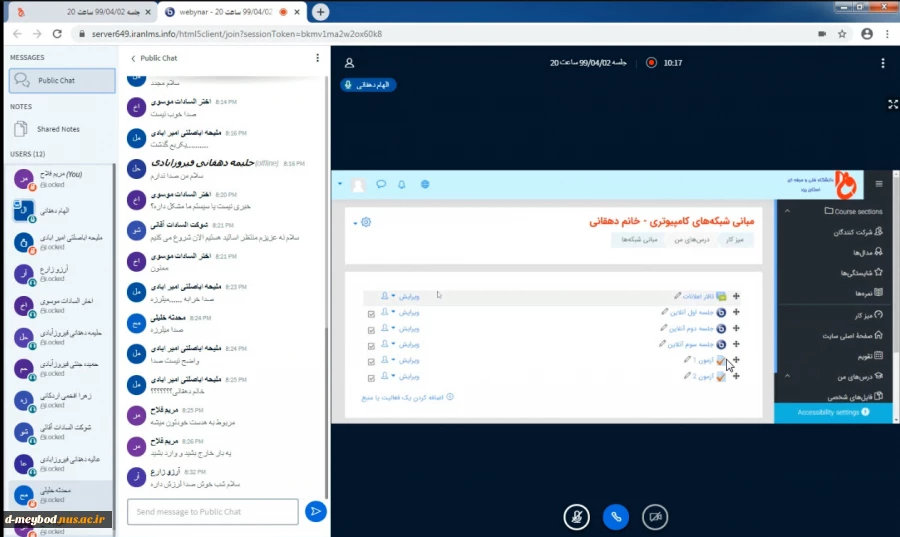This screenshot has width=900, height=537.
Task: Click the Moodle user avatar in the top bar
Action: point(358,185)
